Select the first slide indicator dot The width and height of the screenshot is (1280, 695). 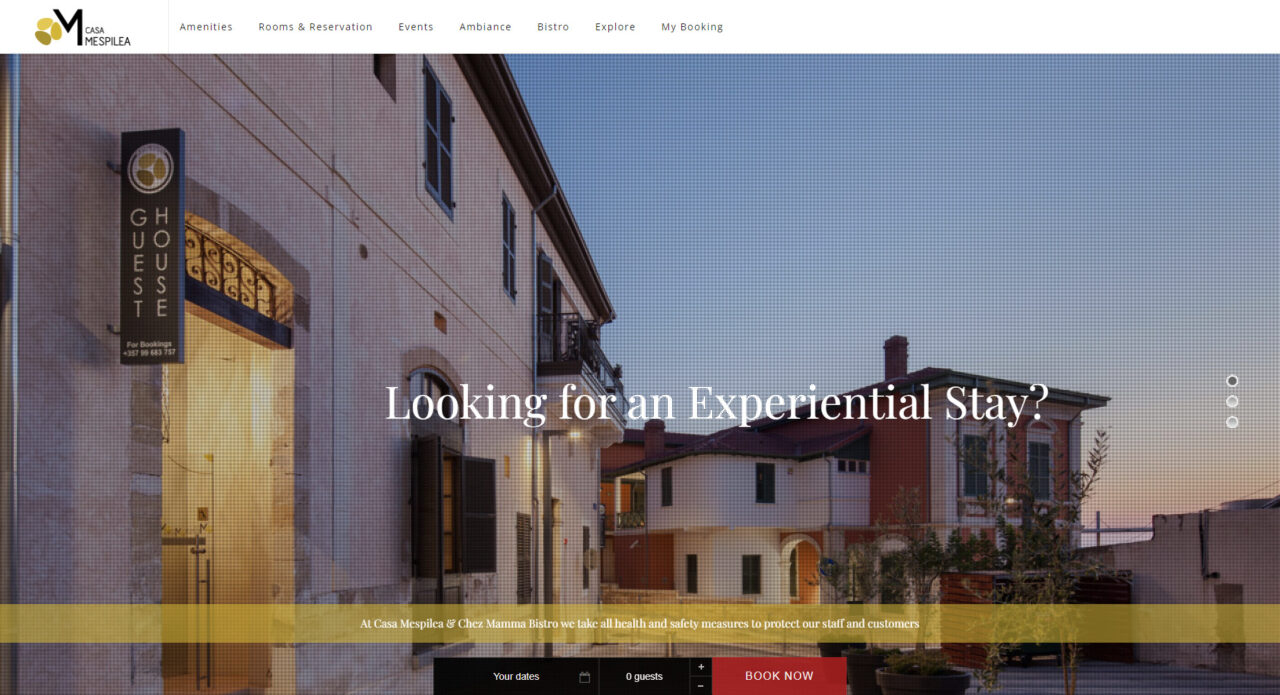coord(1232,381)
